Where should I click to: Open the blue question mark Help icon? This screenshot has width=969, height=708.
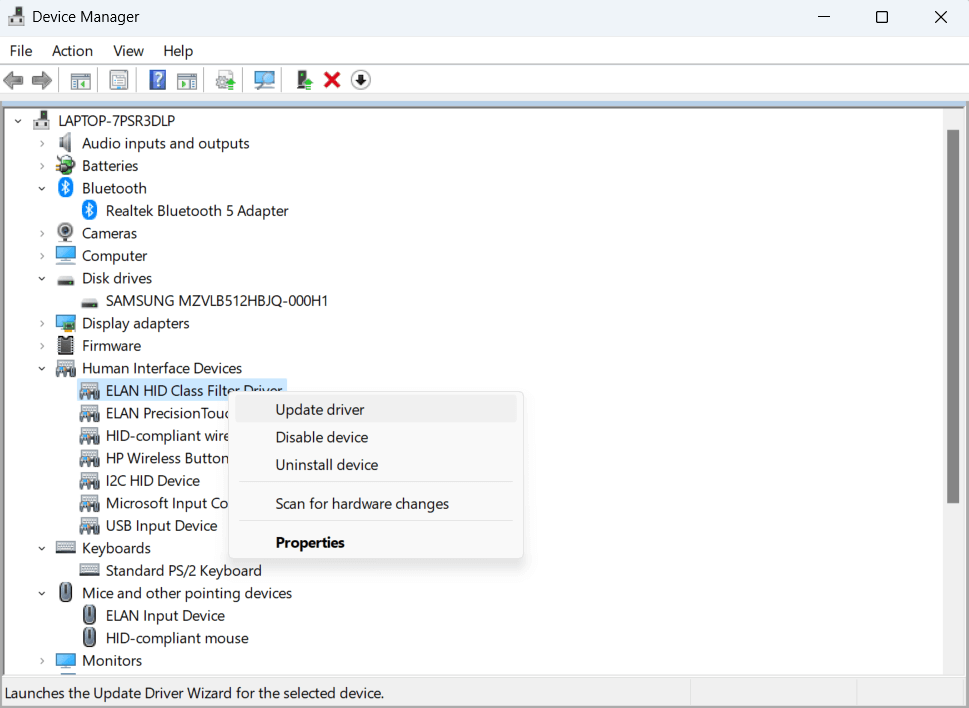coord(158,80)
